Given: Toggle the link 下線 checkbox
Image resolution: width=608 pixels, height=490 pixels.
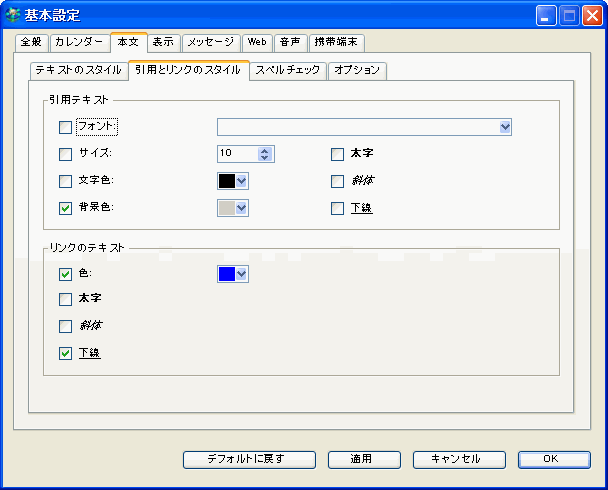Looking at the screenshot, I should coord(66,353).
